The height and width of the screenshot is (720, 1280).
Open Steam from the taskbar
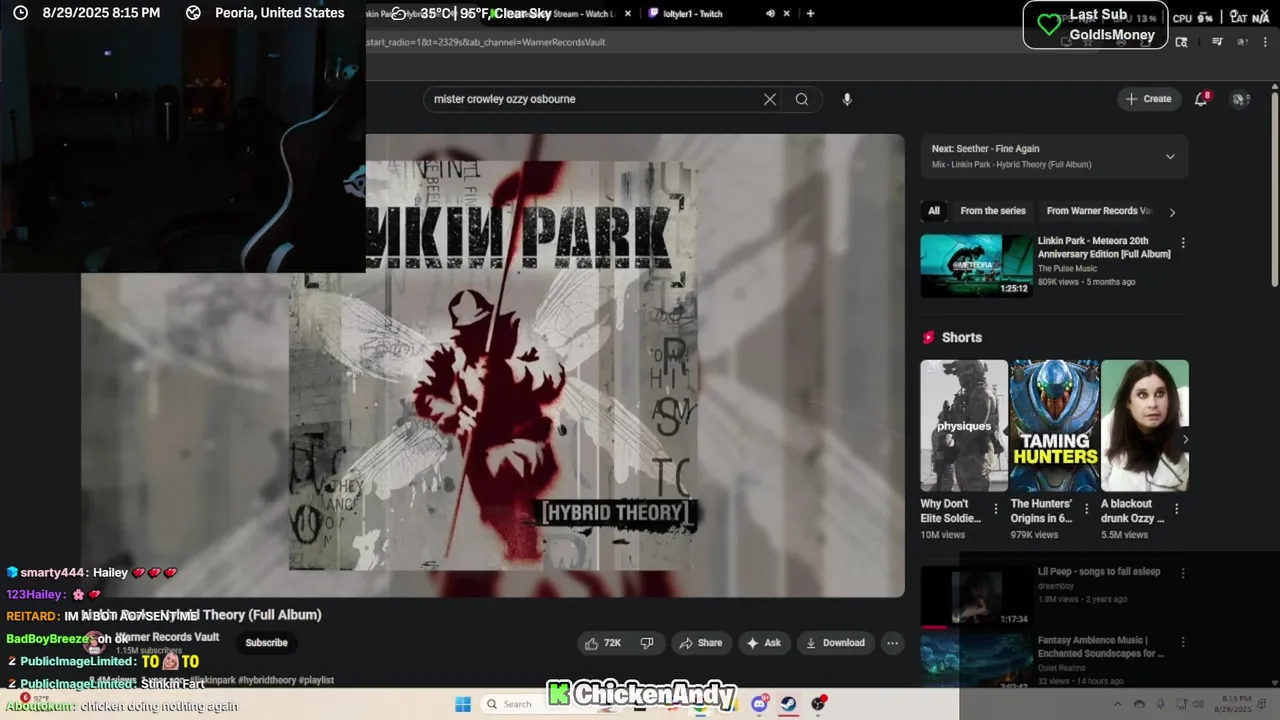click(789, 704)
